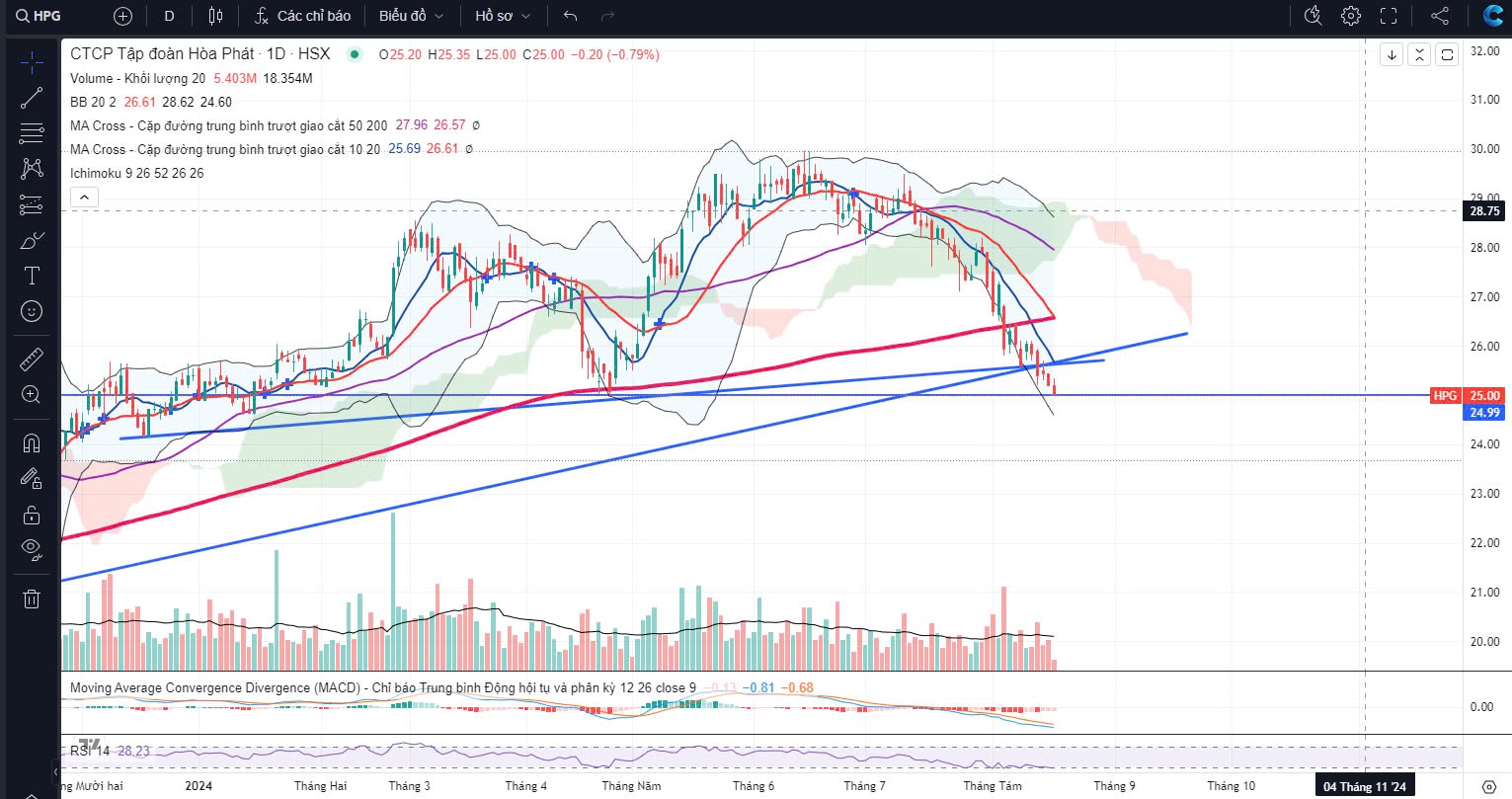Select the ruler measure tool
1512x799 pixels.
[32, 359]
